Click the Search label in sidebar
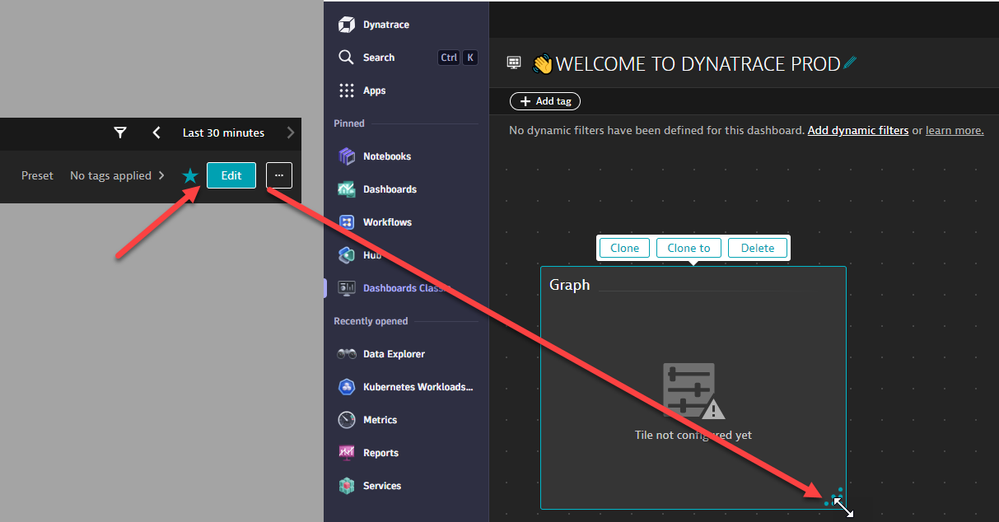 pyautogui.click(x=378, y=57)
